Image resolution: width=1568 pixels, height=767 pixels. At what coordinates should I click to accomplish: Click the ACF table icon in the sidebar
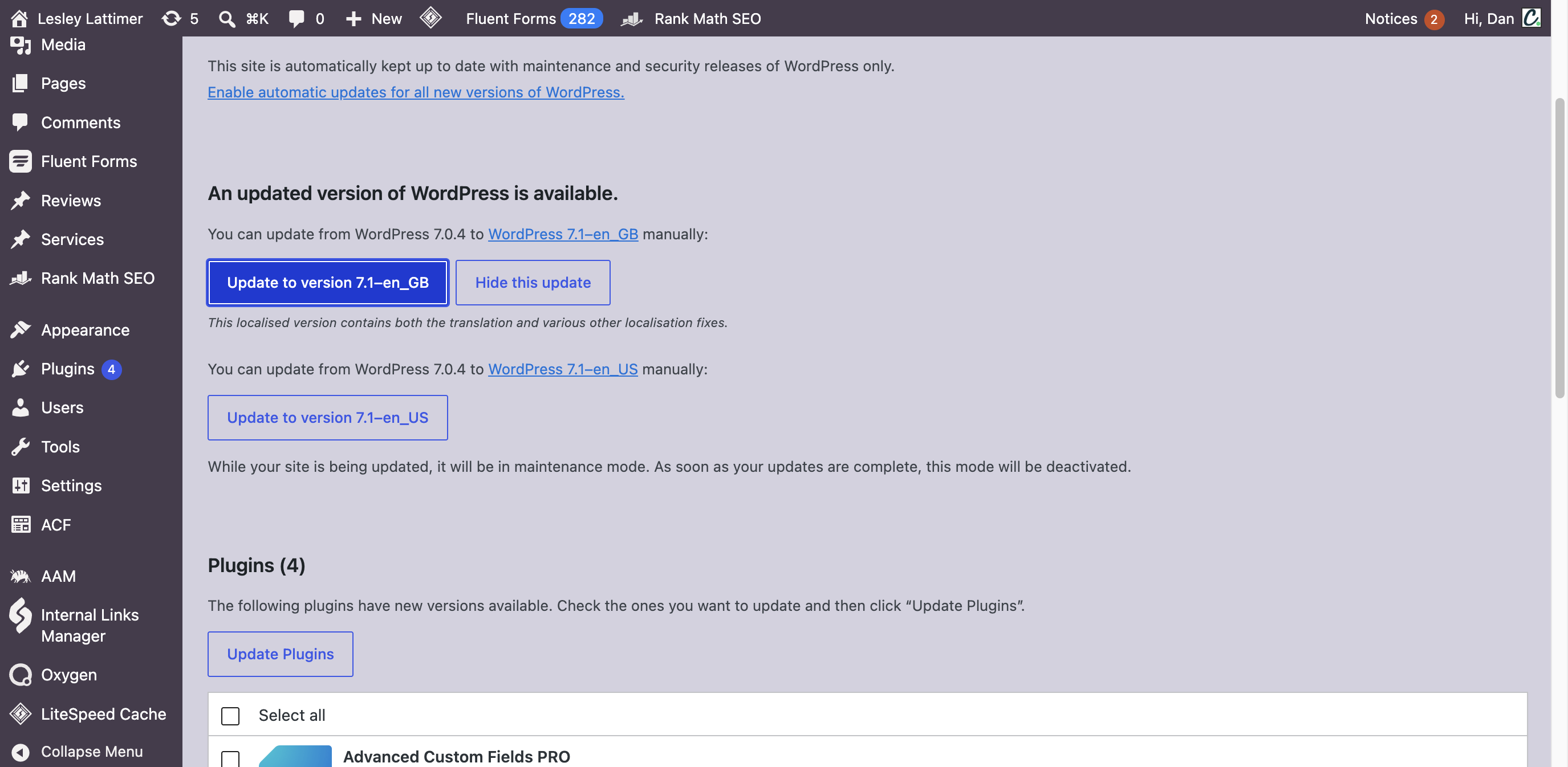pos(20,524)
